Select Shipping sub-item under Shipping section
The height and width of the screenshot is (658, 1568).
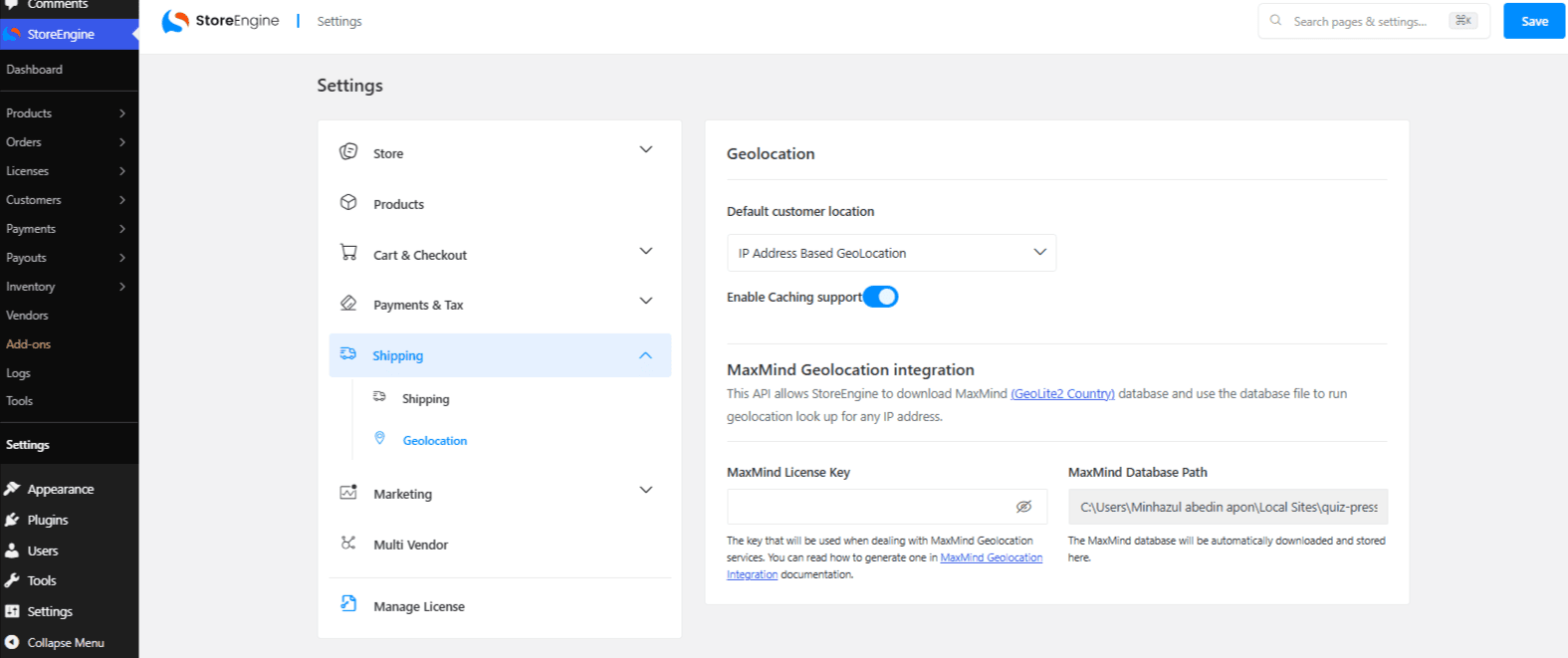pyautogui.click(x=425, y=398)
